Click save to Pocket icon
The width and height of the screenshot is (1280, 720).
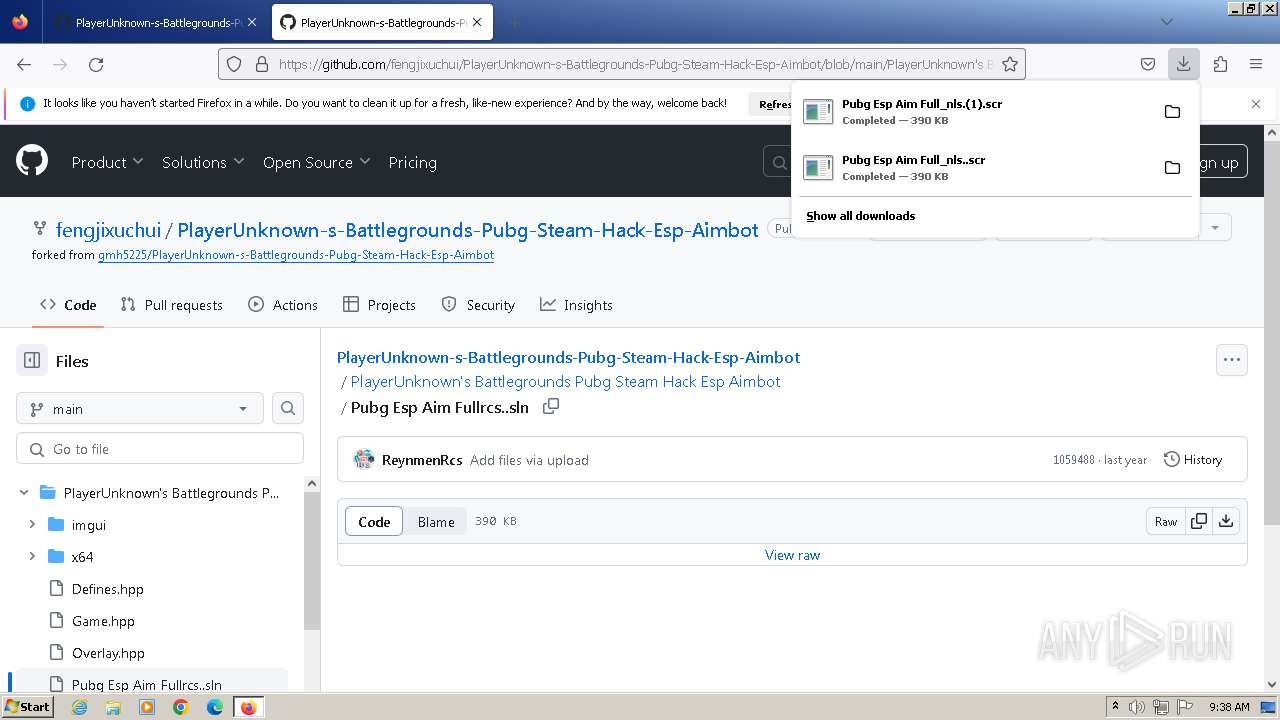1148,64
